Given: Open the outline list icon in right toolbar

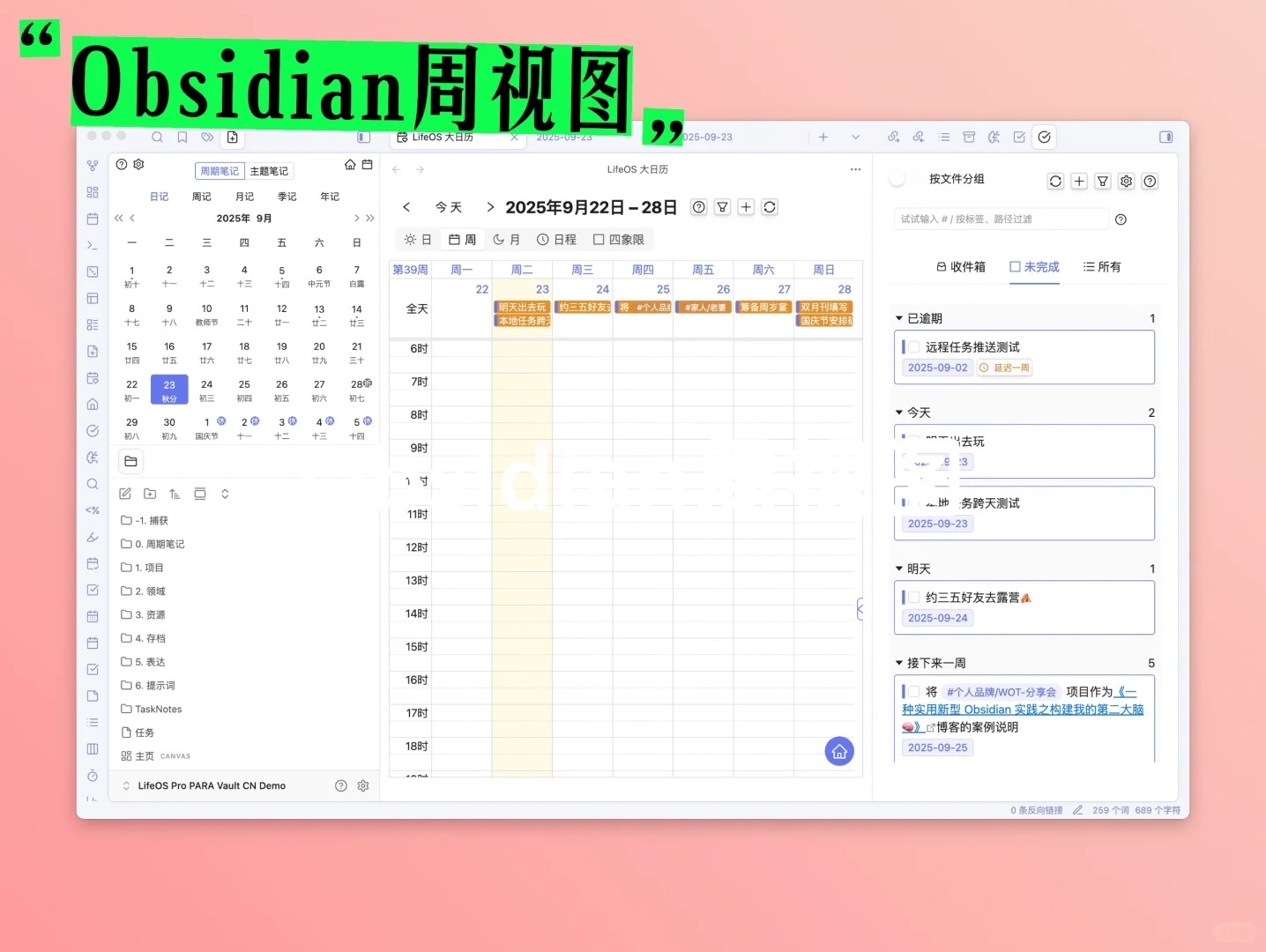Looking at the screenshot, I should 944,137.
